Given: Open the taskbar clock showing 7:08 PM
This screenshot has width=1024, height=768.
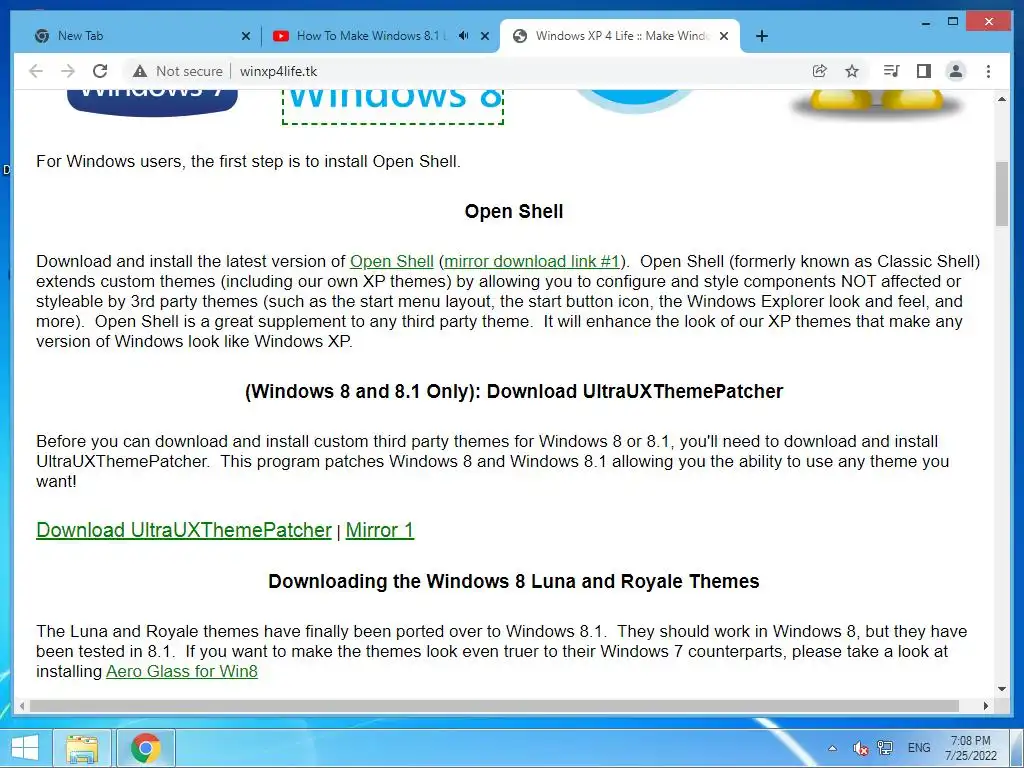Looking at the screenshot, I should pyautogui.click(x=970, y=748).
